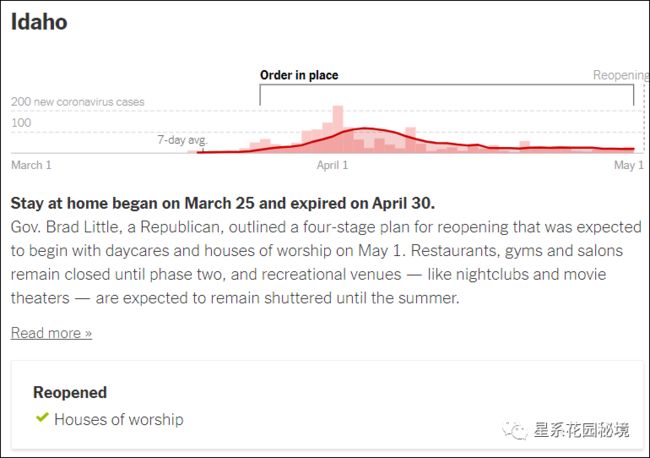Image resolution: width=650 pixels, height=458 pixels.
Task: Click the Reopening label on the chart
Action: pyautogui.click(x=620, y=75)
